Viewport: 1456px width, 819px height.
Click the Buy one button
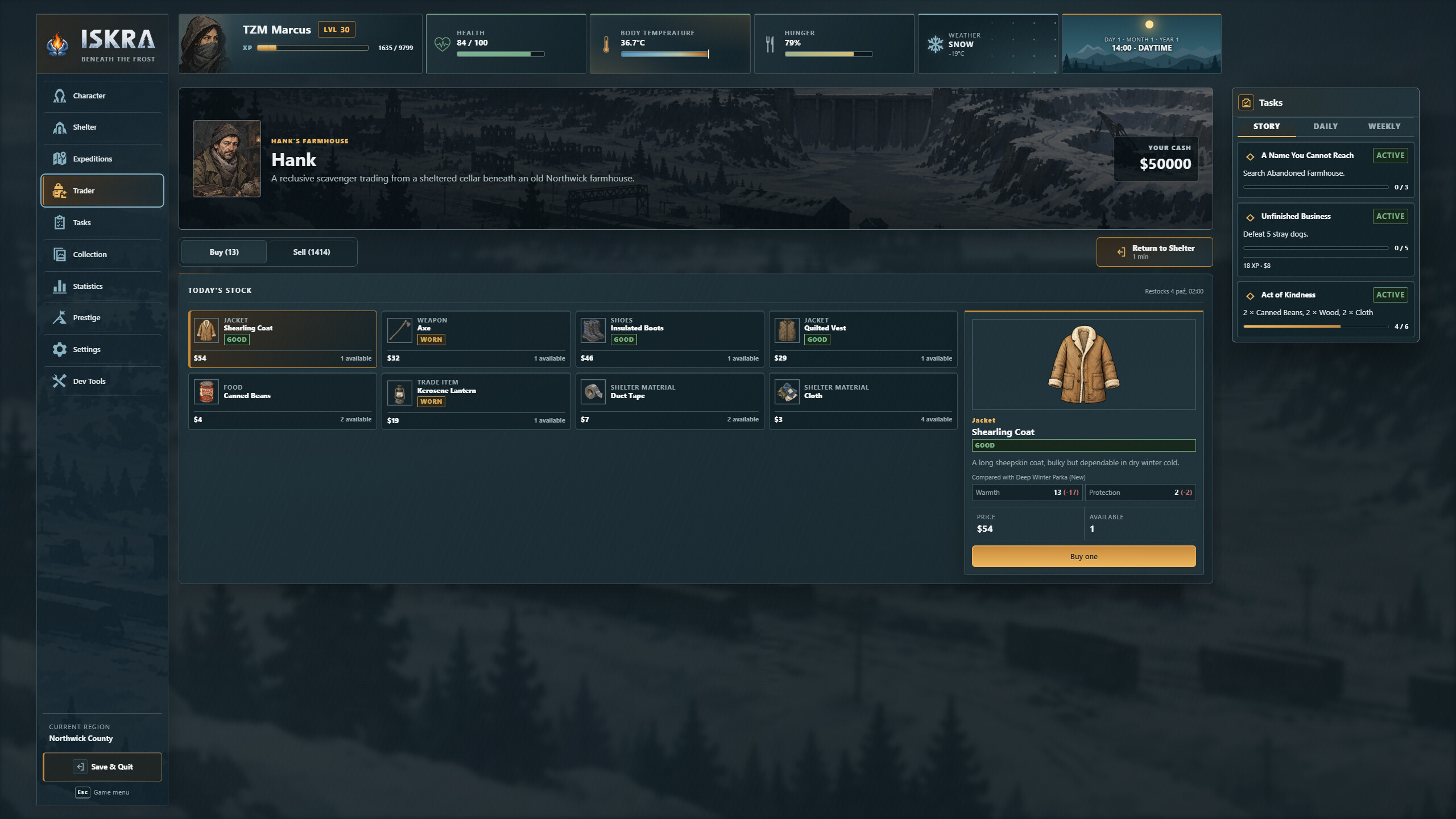click(1083, 556)
